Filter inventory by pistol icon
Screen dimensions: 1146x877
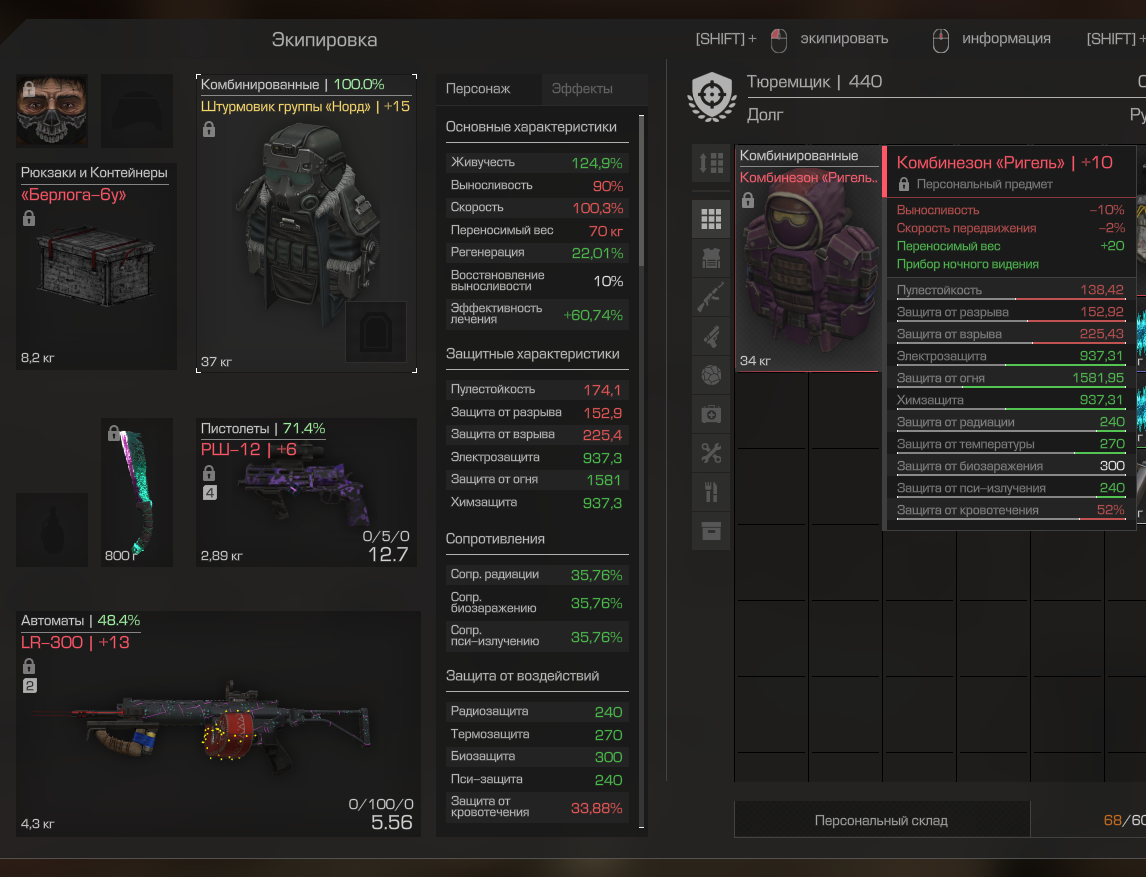[x=711, y=336]
